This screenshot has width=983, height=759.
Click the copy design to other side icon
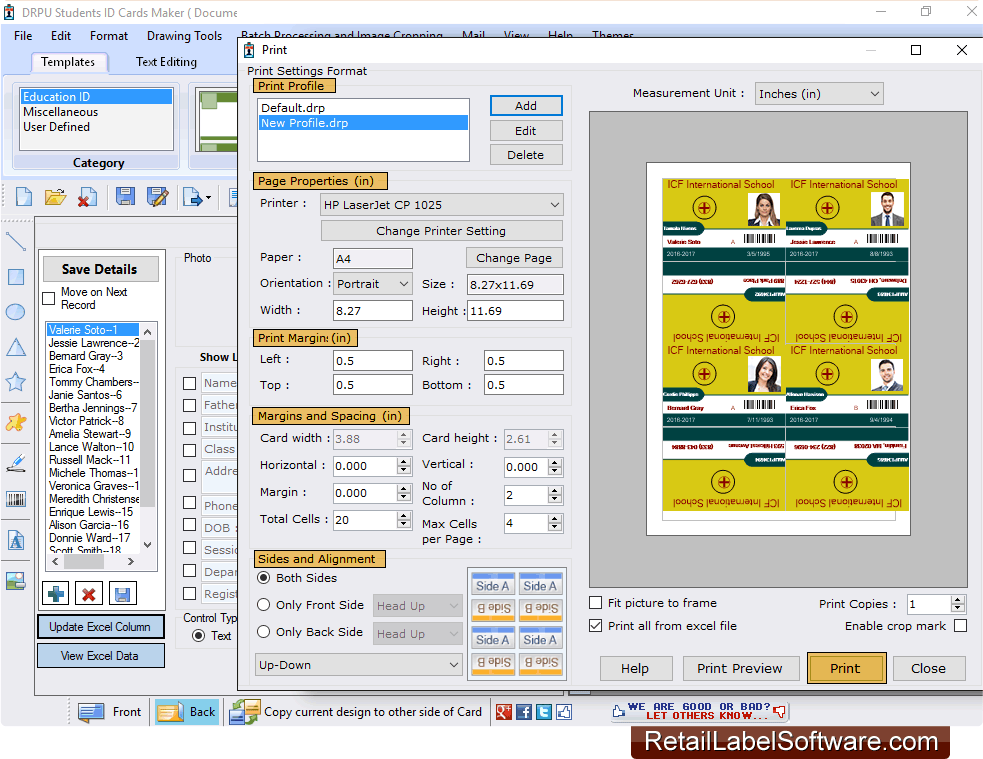point(243,712)
